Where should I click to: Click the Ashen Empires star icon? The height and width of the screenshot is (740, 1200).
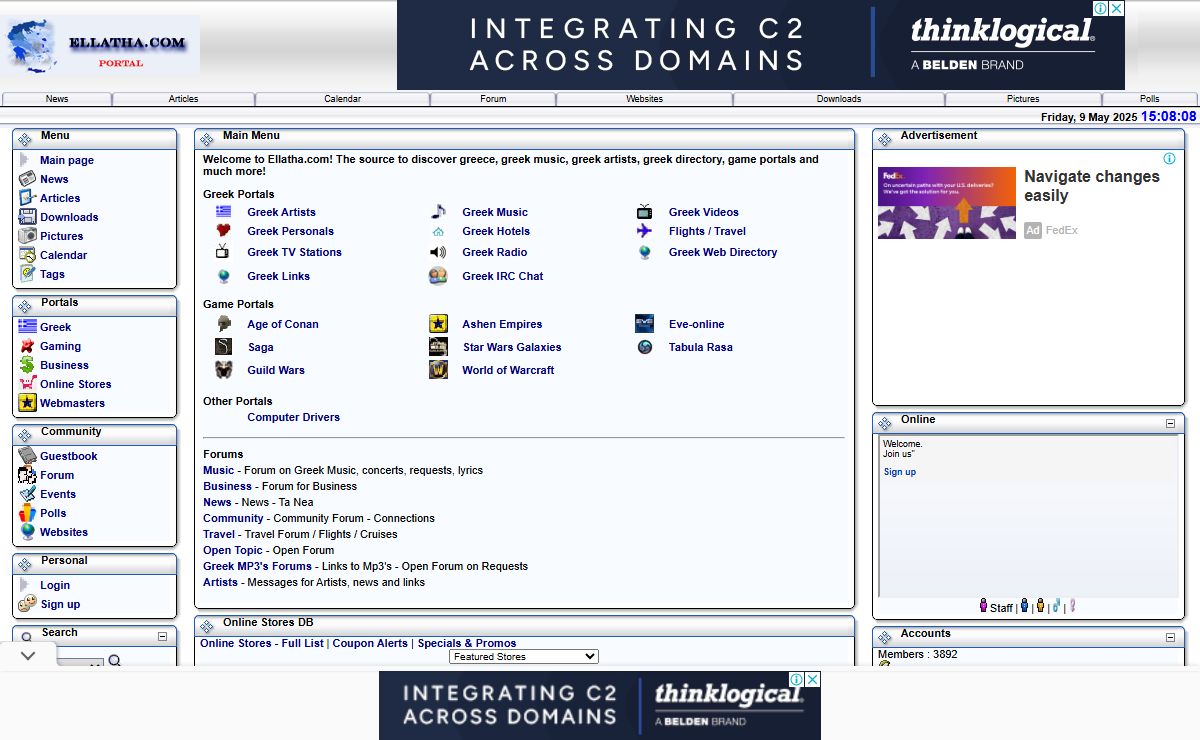click(x=438, y=324)
